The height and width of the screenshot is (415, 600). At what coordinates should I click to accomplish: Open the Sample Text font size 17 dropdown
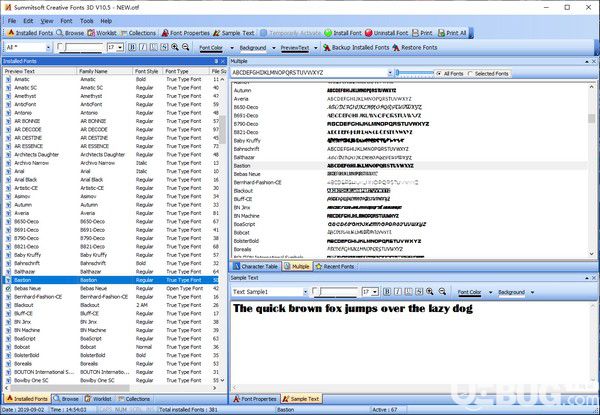tap(375, 292)
